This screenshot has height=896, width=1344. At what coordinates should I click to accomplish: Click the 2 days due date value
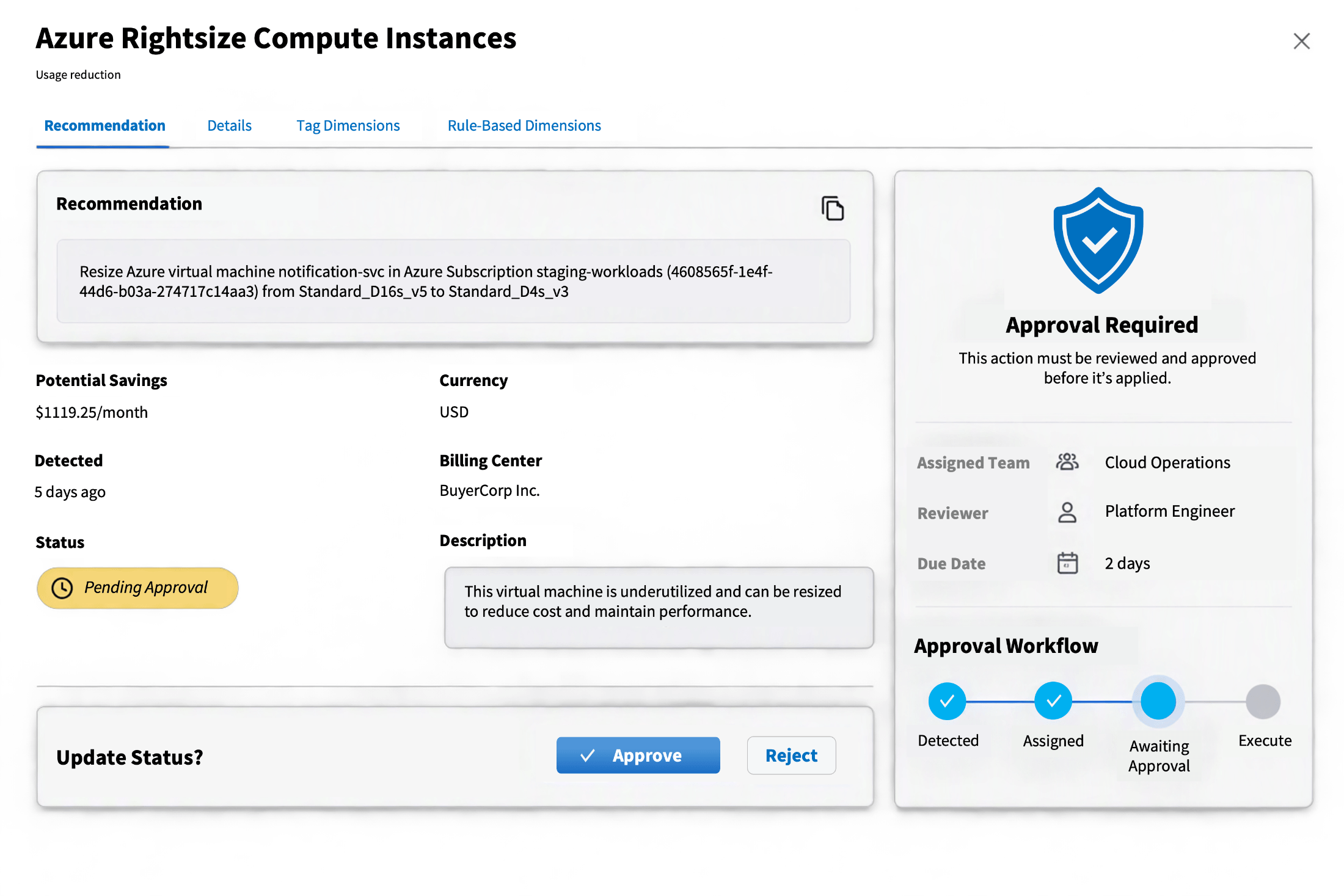[x=1127, y=563]
